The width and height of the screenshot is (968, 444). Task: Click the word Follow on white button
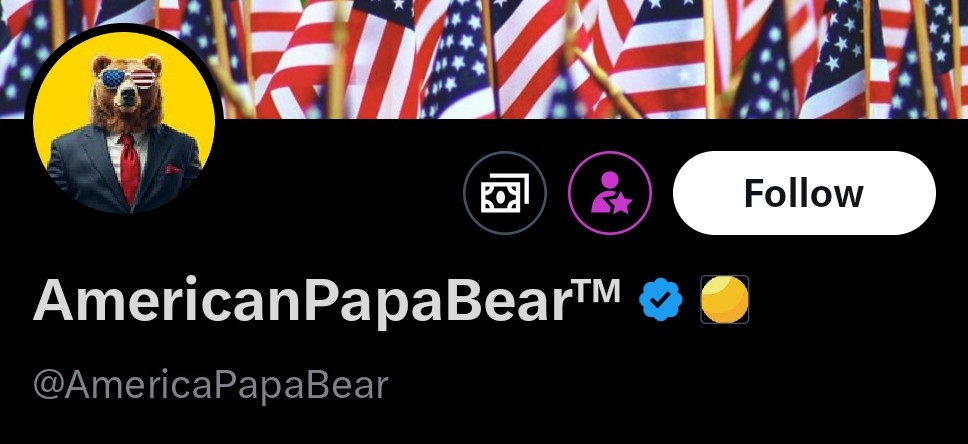804,193
